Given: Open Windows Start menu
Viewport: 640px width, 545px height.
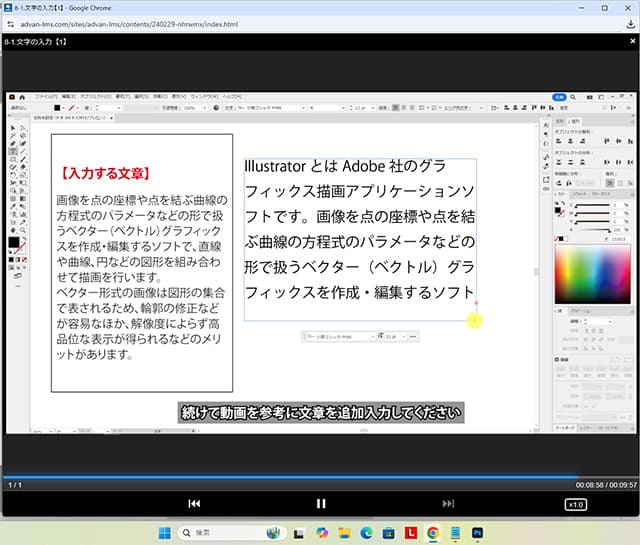Looking at the screenshot, I should 164,533.
